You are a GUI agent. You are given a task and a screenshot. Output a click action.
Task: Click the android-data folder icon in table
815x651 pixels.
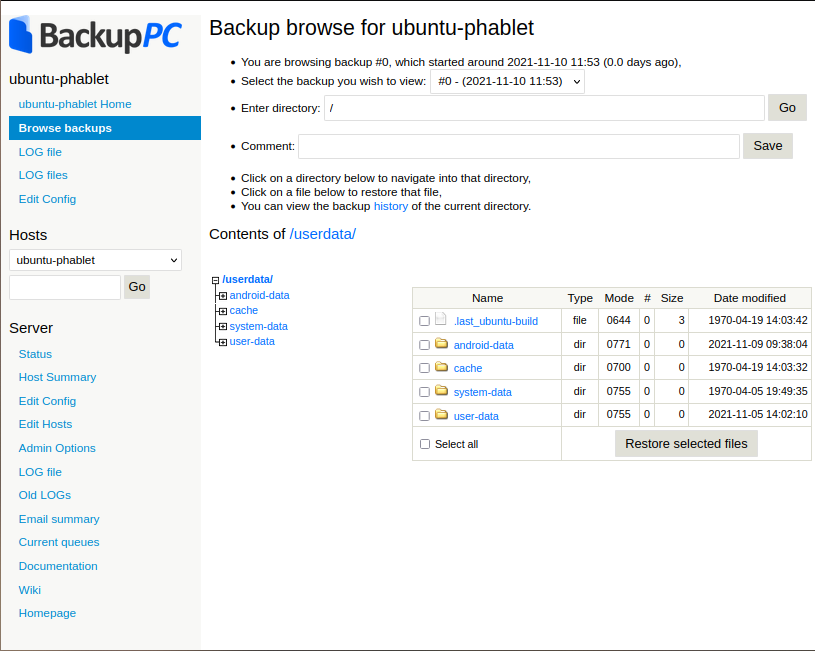click(441, 343)
